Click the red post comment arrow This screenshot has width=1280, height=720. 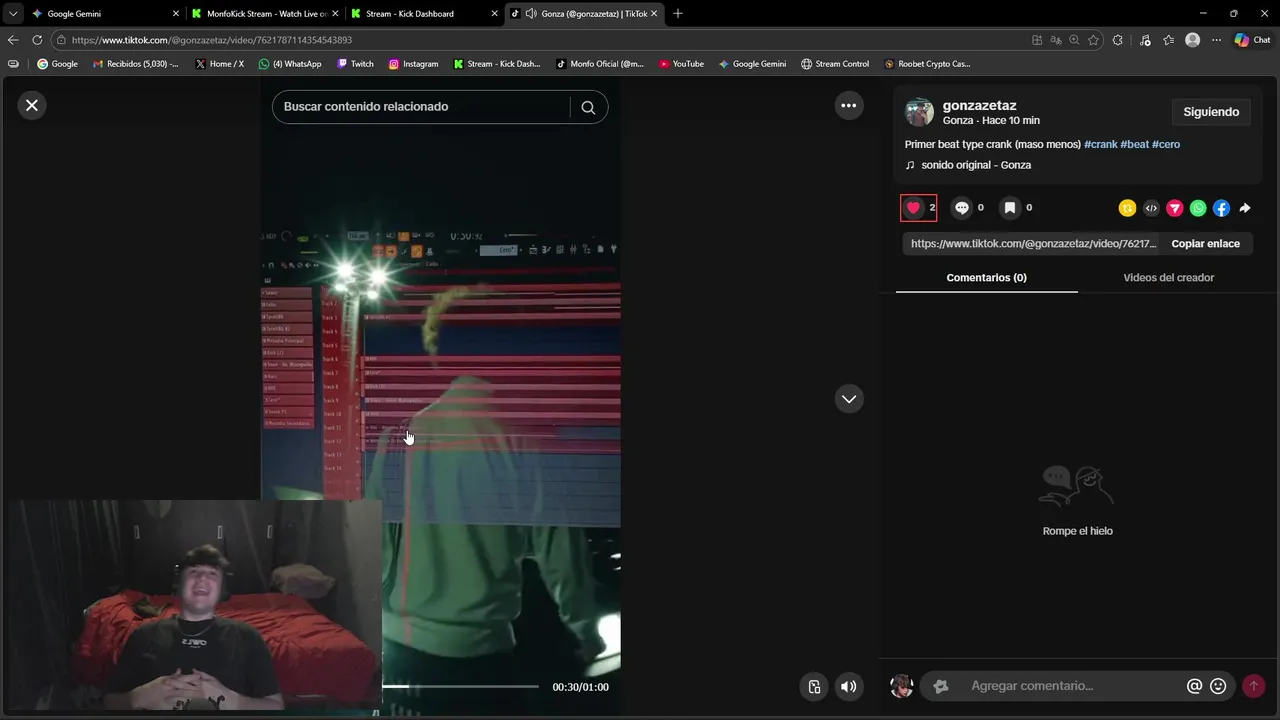pyautogui.click(x=1253, y=686)
